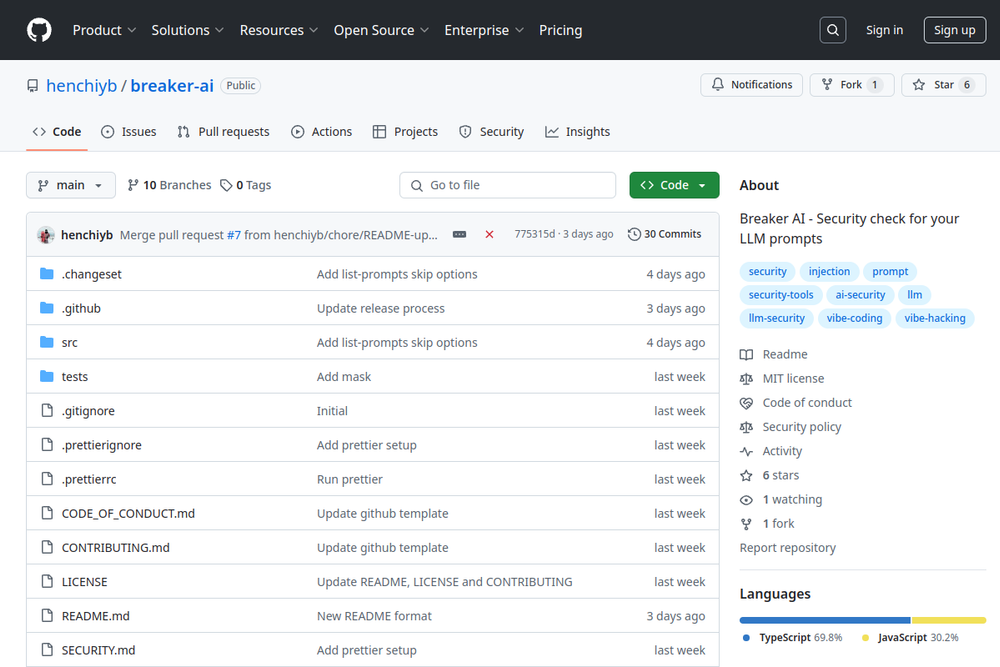Expand commit message ellipsis icon
The height and width of the screenshot is (667, 1000).
click(x=459, y=235)
